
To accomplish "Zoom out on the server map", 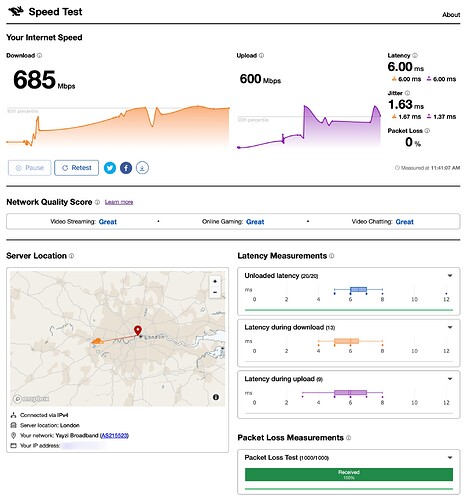I will click(x=215, y=292).
